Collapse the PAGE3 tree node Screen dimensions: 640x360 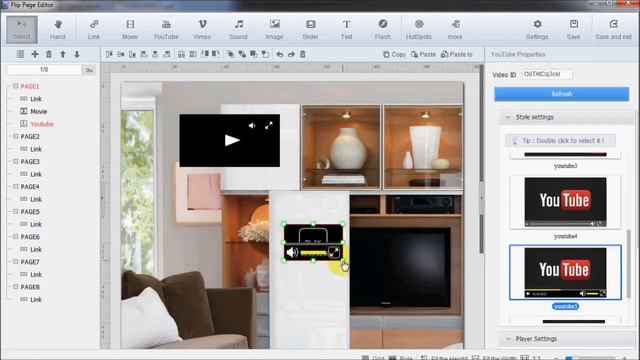tap(16, 161)
